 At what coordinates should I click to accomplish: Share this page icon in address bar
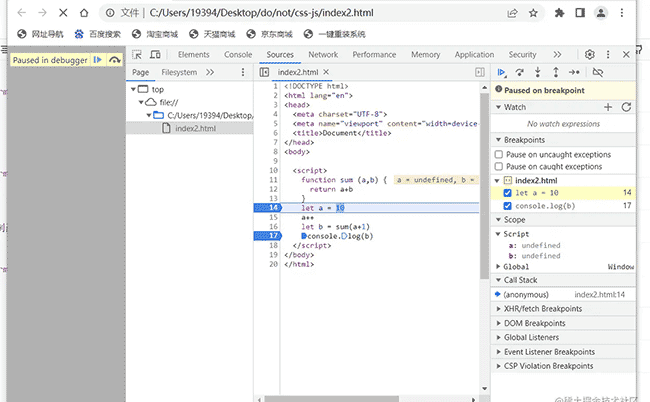[x=512, y=13]
